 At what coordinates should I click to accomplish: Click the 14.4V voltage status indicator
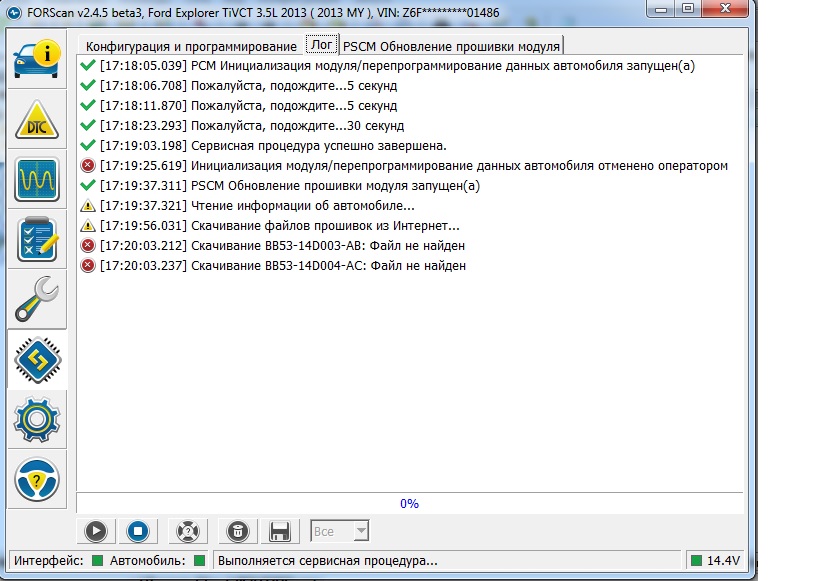[x=714, y=560]
